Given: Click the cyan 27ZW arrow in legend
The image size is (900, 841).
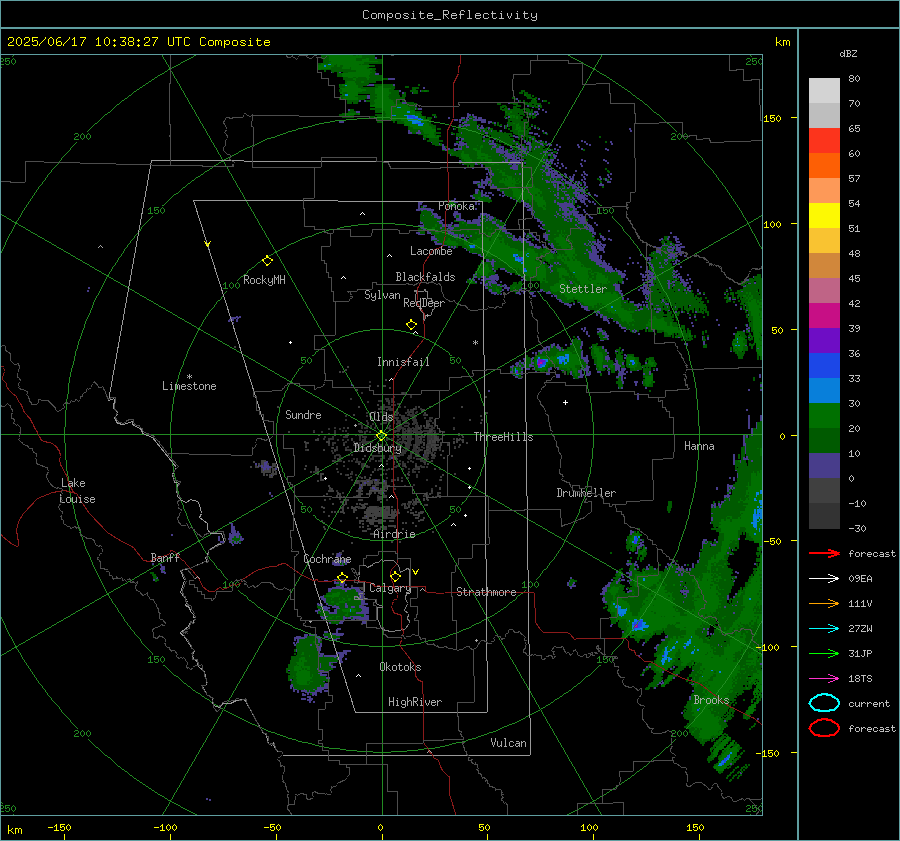Looking at the screenshot, I should [824, 629].
